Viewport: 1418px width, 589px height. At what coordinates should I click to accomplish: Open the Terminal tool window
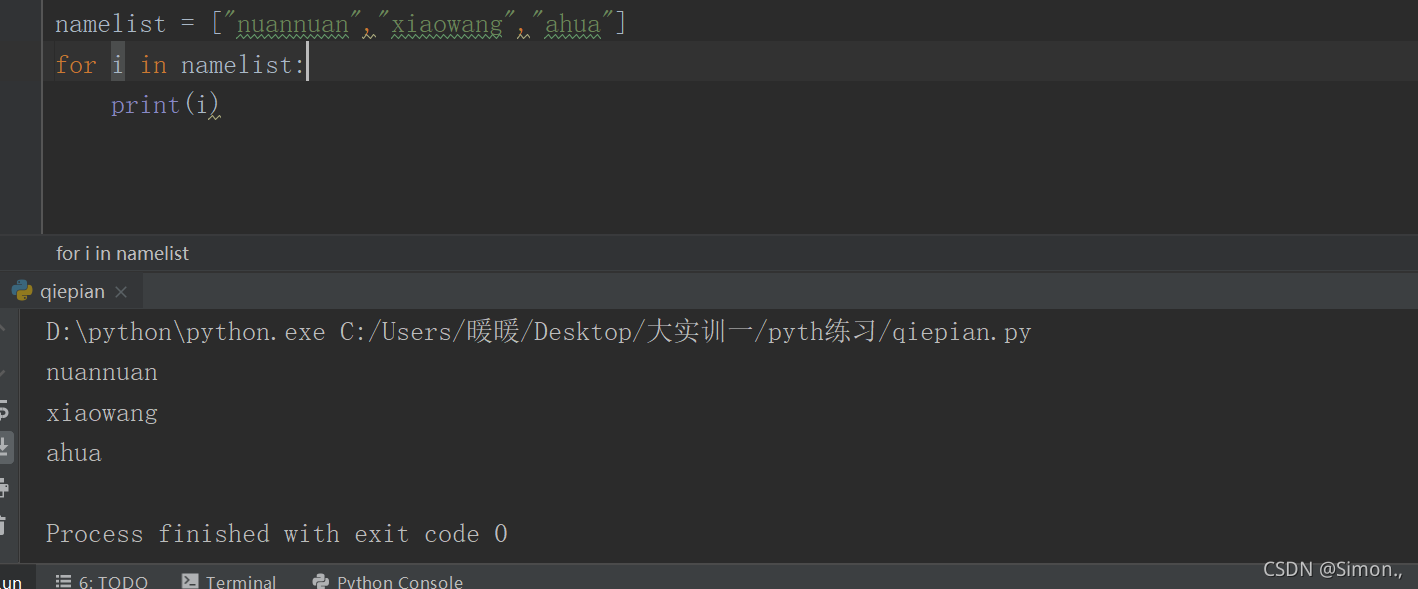point(229,581)
